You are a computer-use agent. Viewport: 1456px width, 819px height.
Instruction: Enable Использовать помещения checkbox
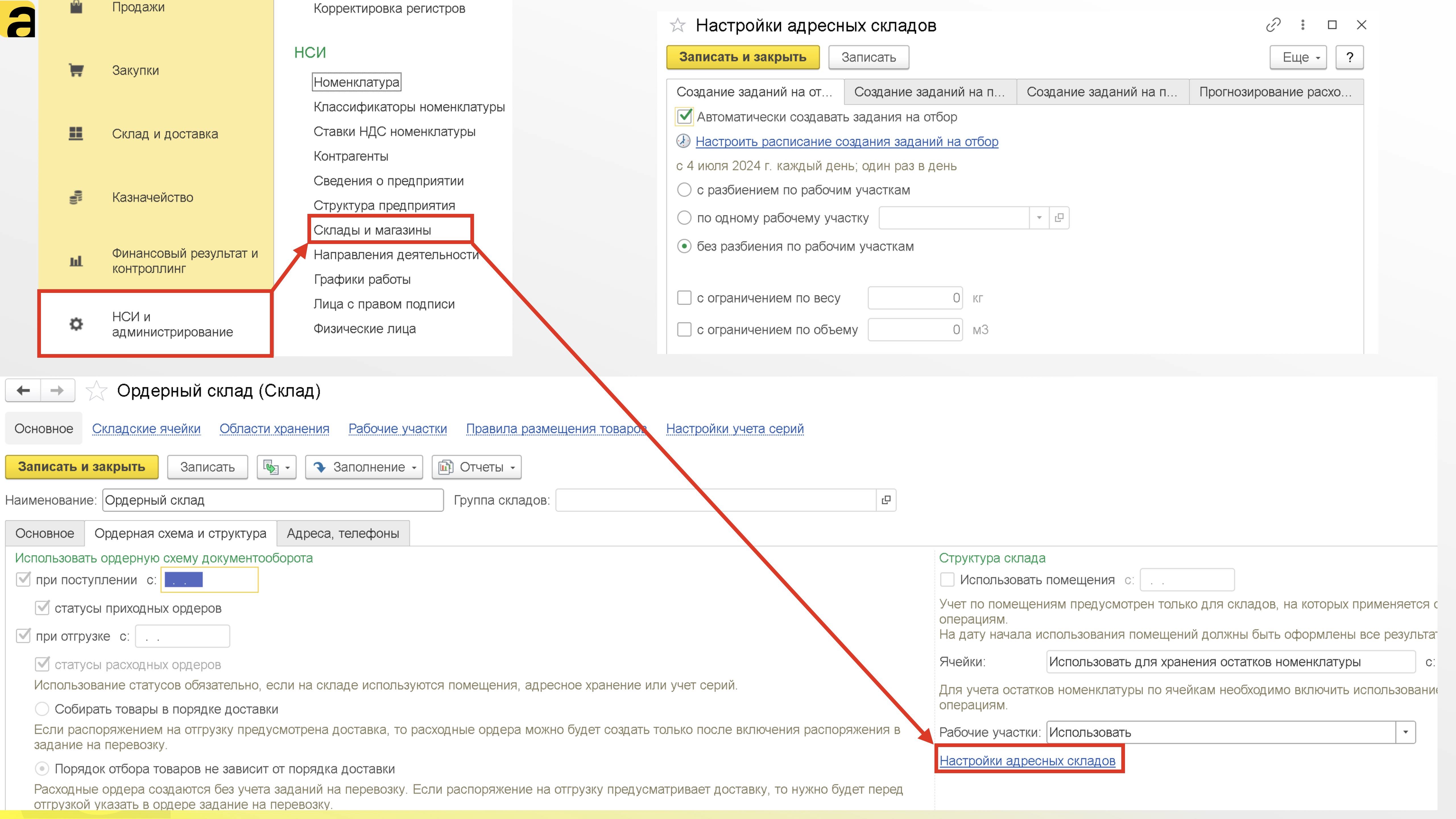(947, 580)
